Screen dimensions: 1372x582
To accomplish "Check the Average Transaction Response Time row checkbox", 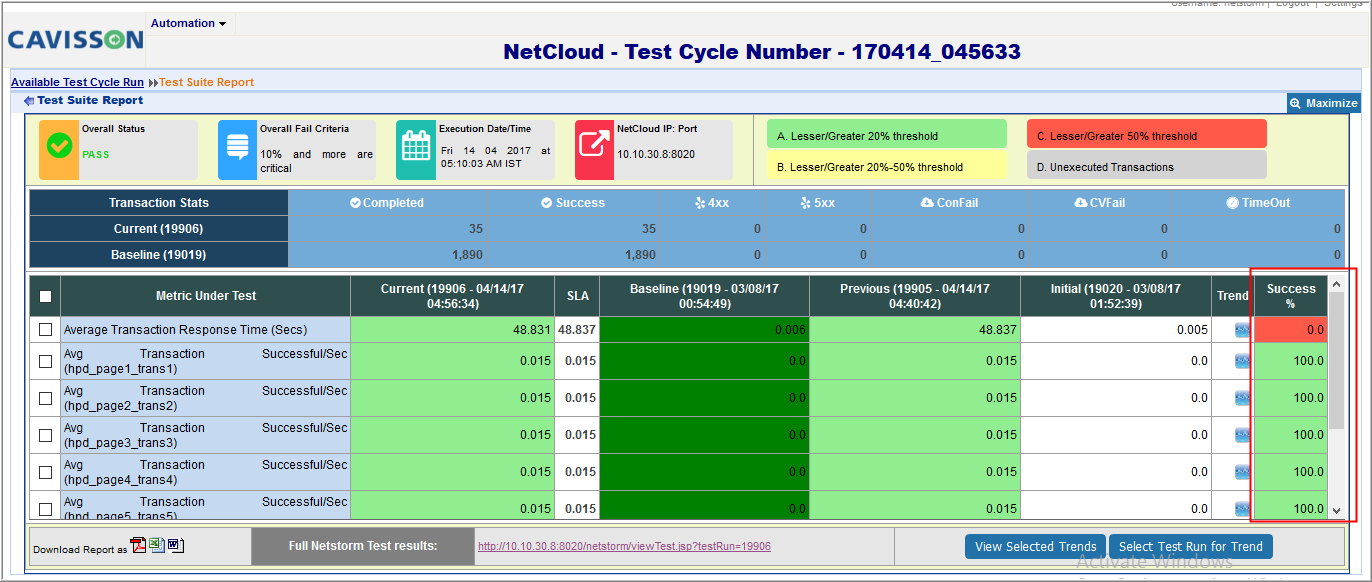I will [x=45, y=330].
